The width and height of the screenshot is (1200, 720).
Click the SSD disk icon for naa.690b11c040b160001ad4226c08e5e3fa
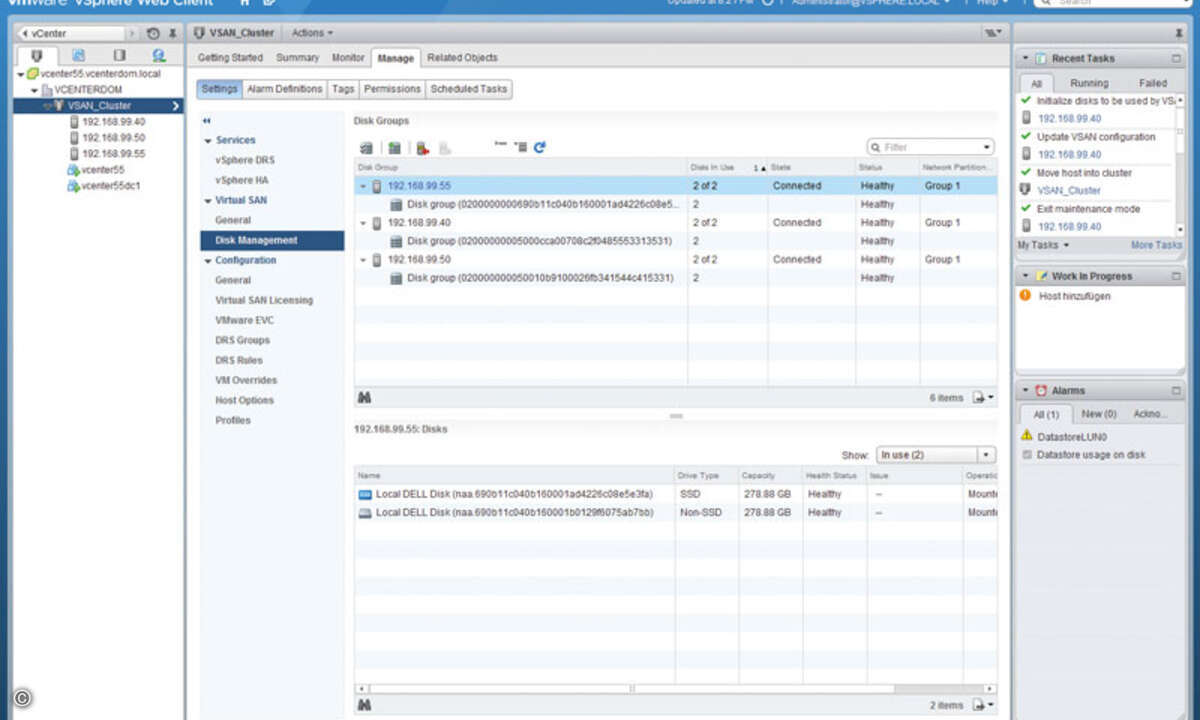(x=365, y=494)
